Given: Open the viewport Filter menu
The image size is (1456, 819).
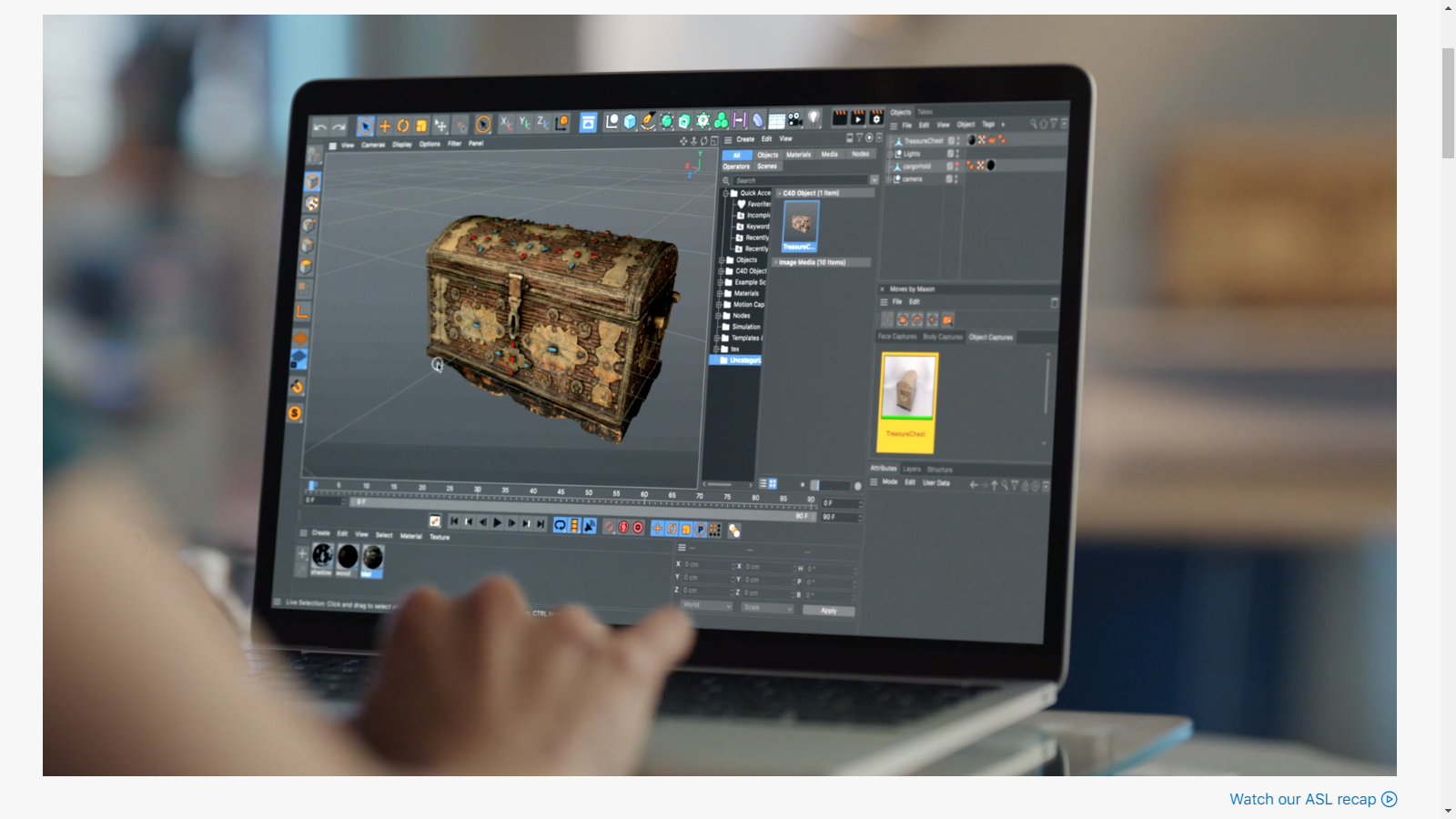Looking at the screenshot, I should point(455,144).
